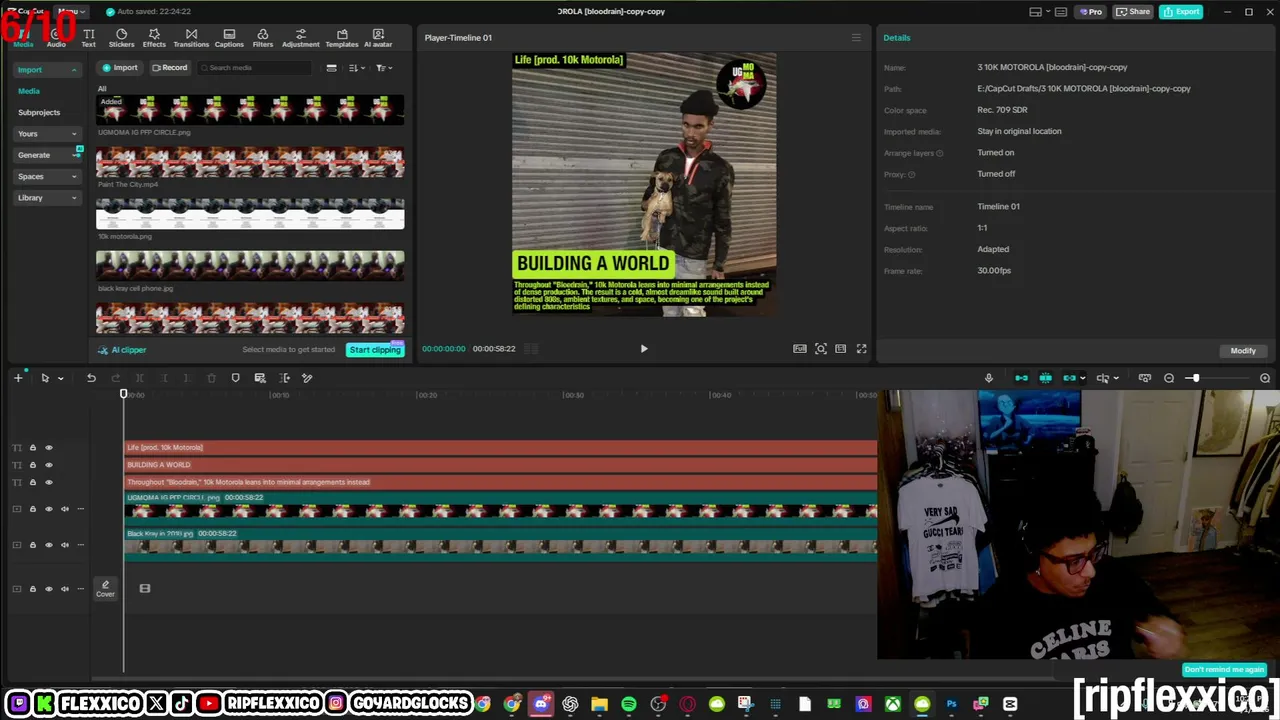The image size is (1280, 720).
Task: Click the storyboard icon beside the Cover button
Action: (x=145, y=589)
